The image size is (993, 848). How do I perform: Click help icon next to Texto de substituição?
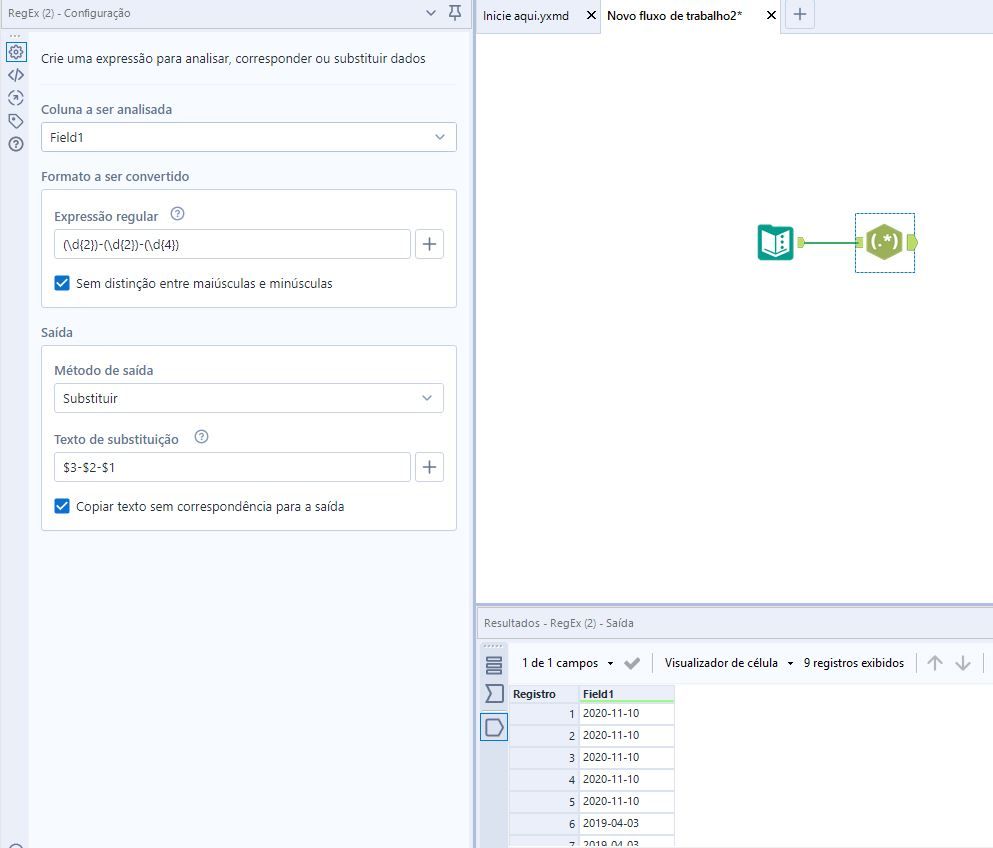(201, 437)
